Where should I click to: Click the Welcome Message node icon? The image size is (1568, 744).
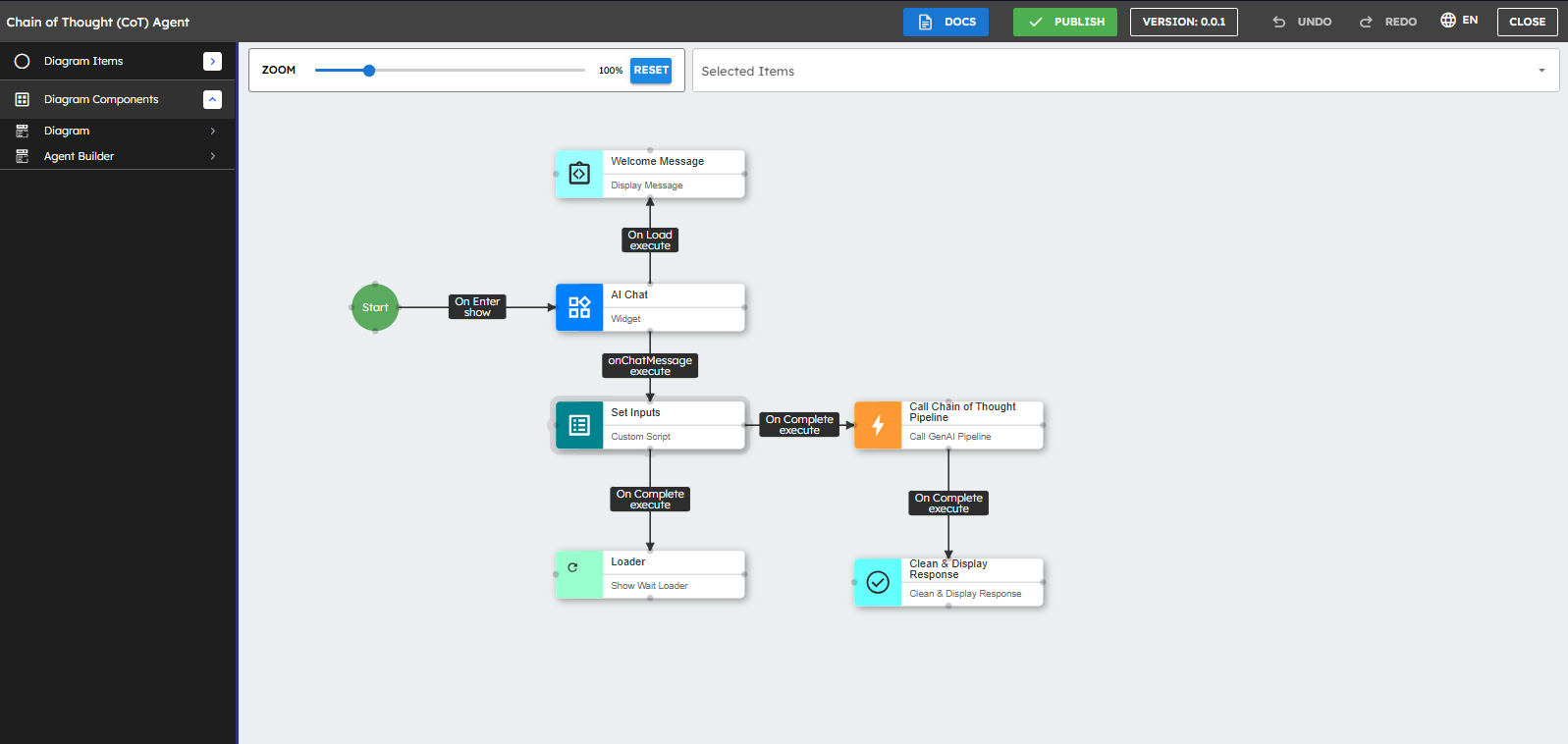[x=579, y=174]
